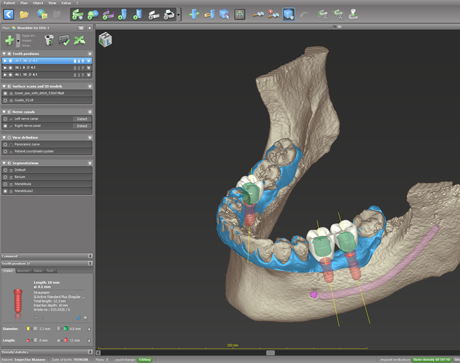Click the trash bin delete icon
The image size is (460, 363).
(49, 40)
